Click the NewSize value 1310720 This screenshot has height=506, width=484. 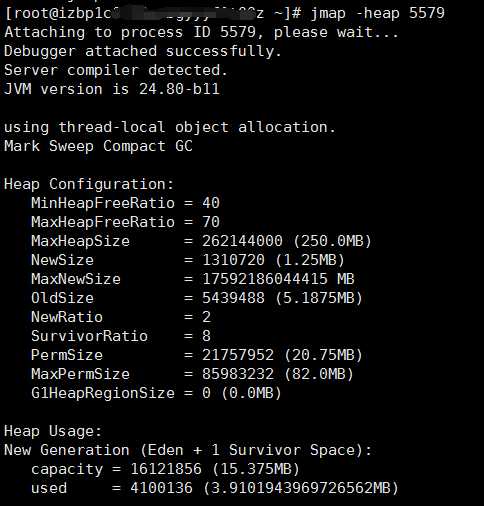pos(233,260)
